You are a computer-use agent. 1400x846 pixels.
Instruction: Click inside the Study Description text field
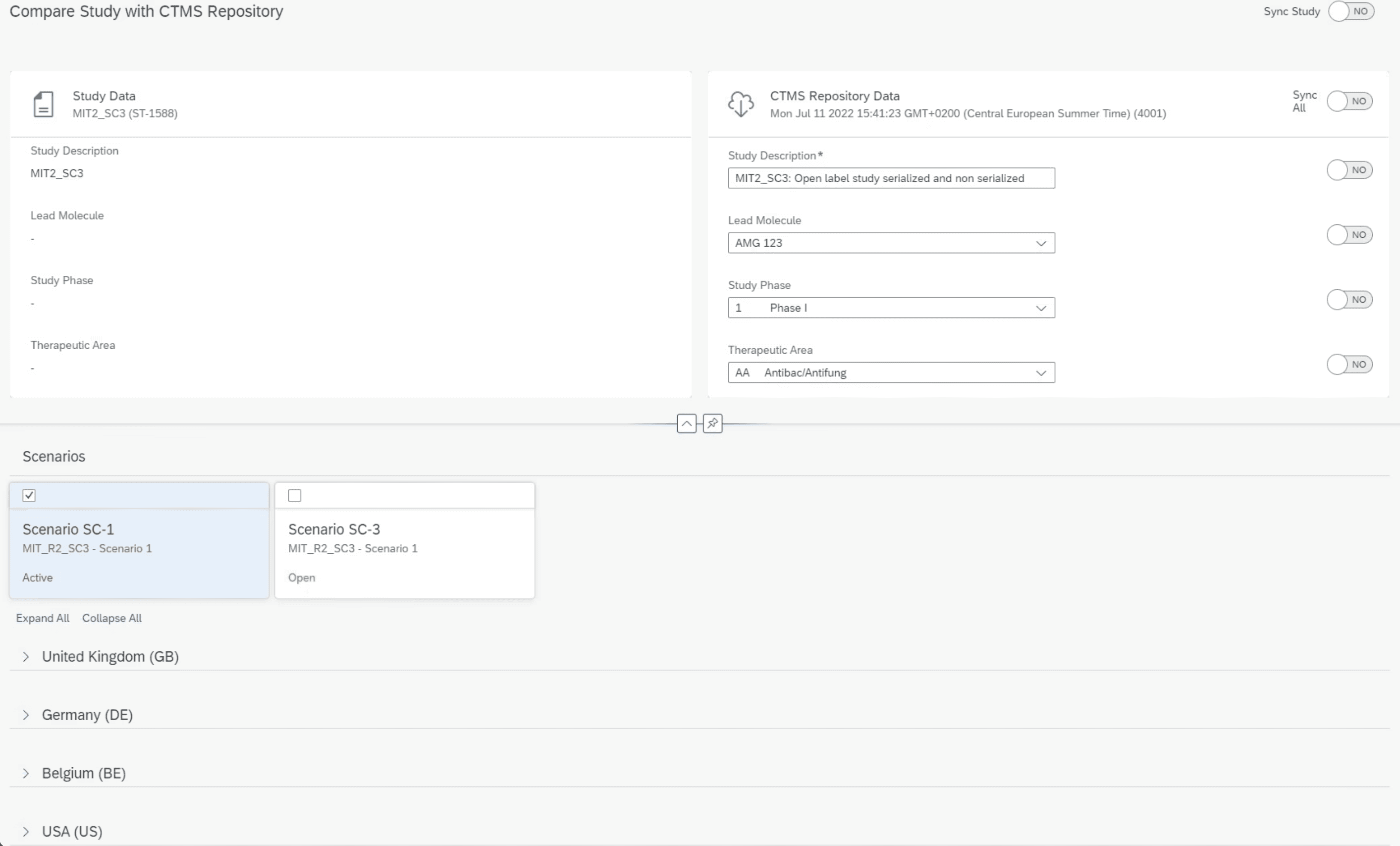pos(890,178)
